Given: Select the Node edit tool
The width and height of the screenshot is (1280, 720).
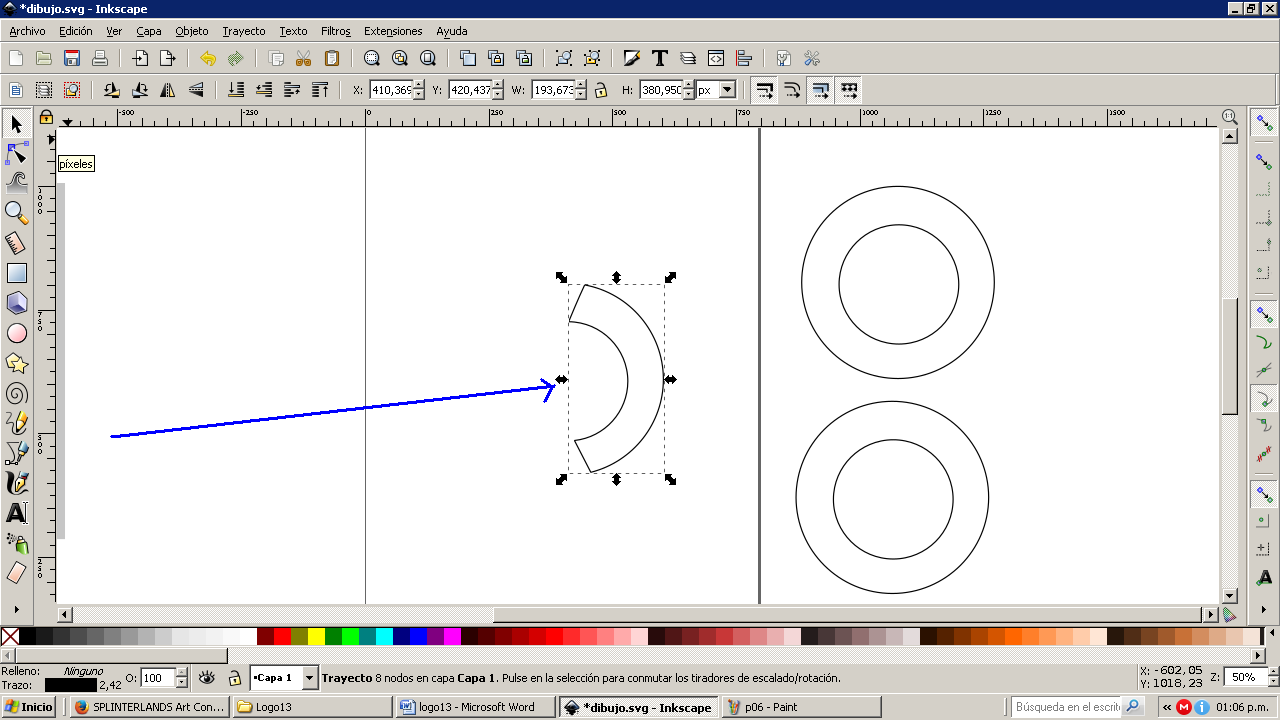Looking at the screenshot, I should coord(16,153).
